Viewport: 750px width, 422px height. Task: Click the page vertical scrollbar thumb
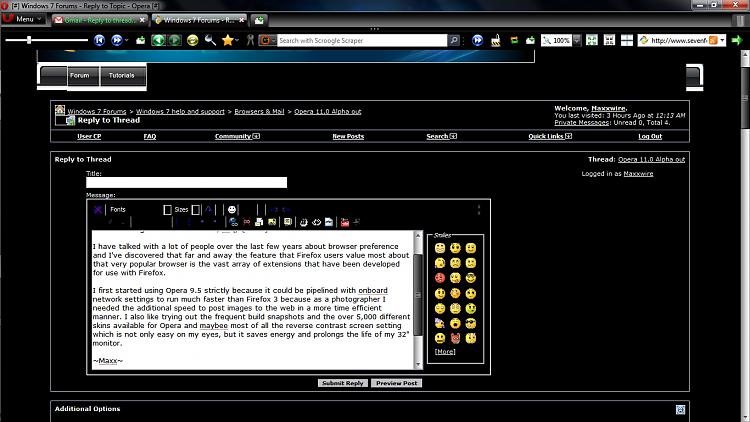click(x=745, y=97)
